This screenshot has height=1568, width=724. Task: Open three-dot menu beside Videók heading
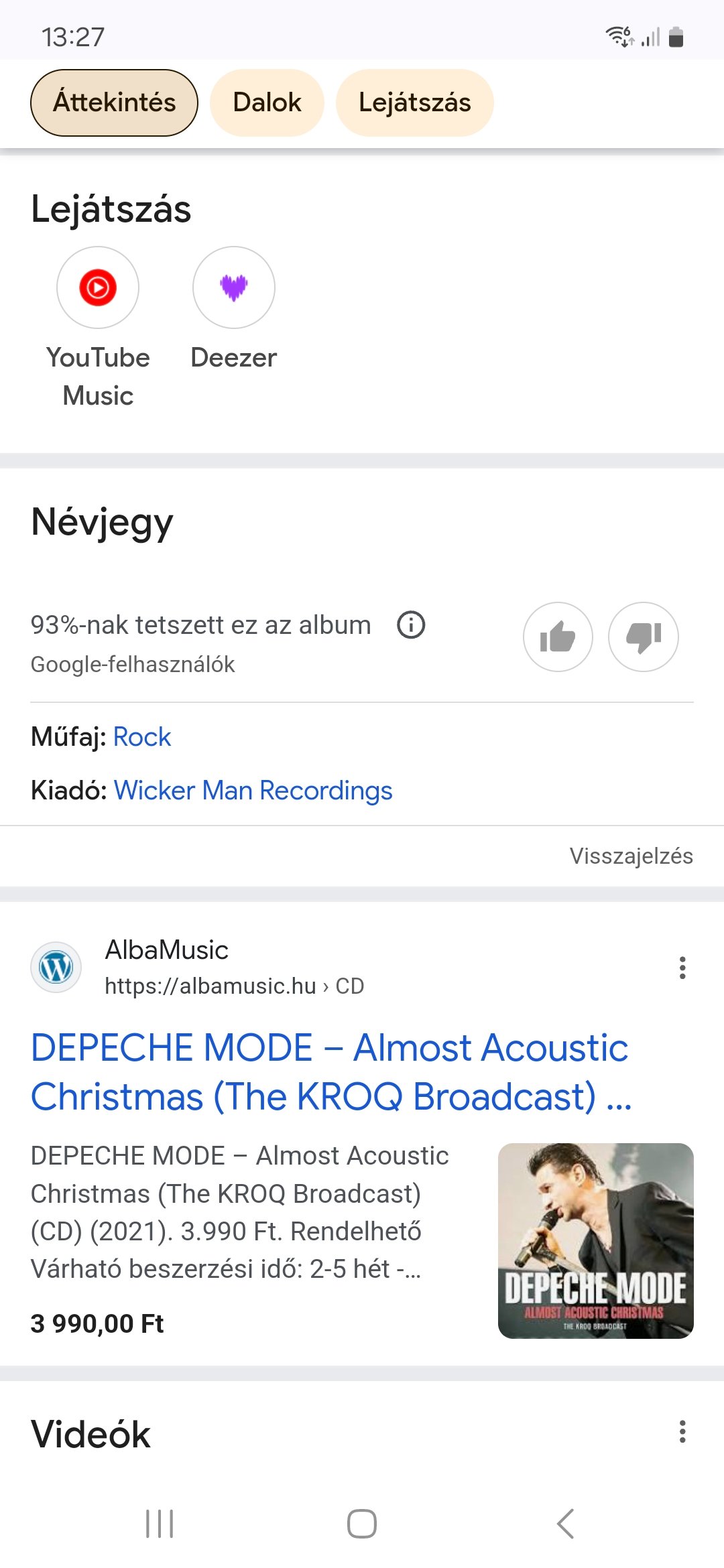click(x=682, y=1431)
